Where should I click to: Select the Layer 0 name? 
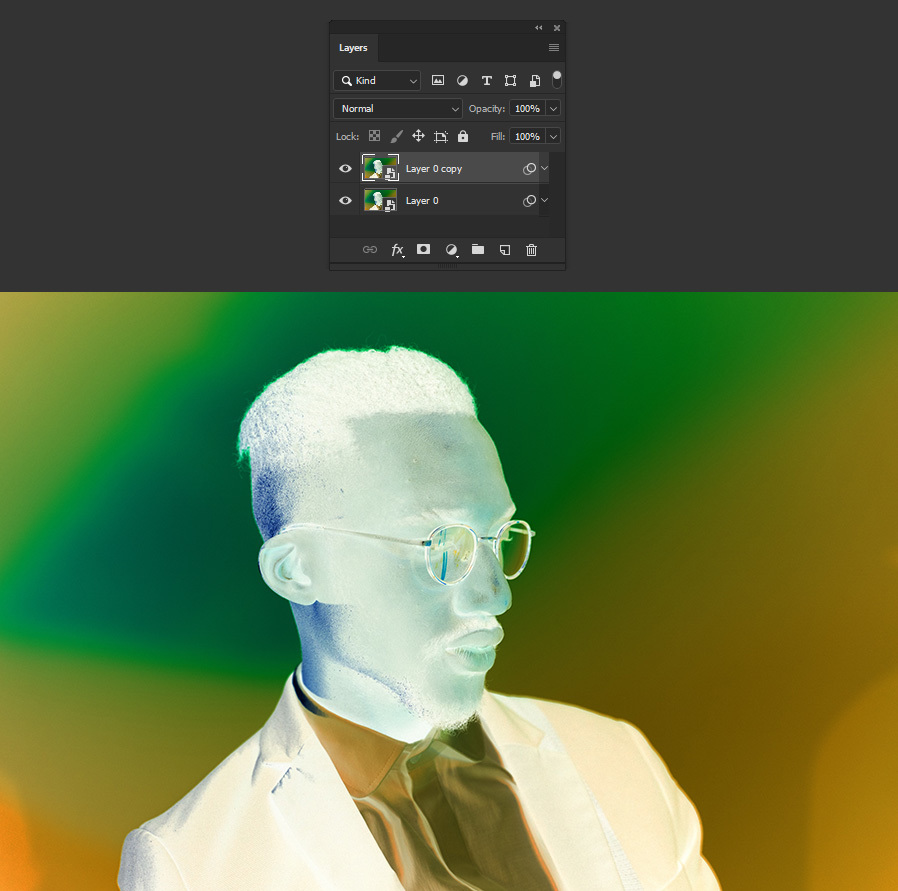[x=422, y=200]
